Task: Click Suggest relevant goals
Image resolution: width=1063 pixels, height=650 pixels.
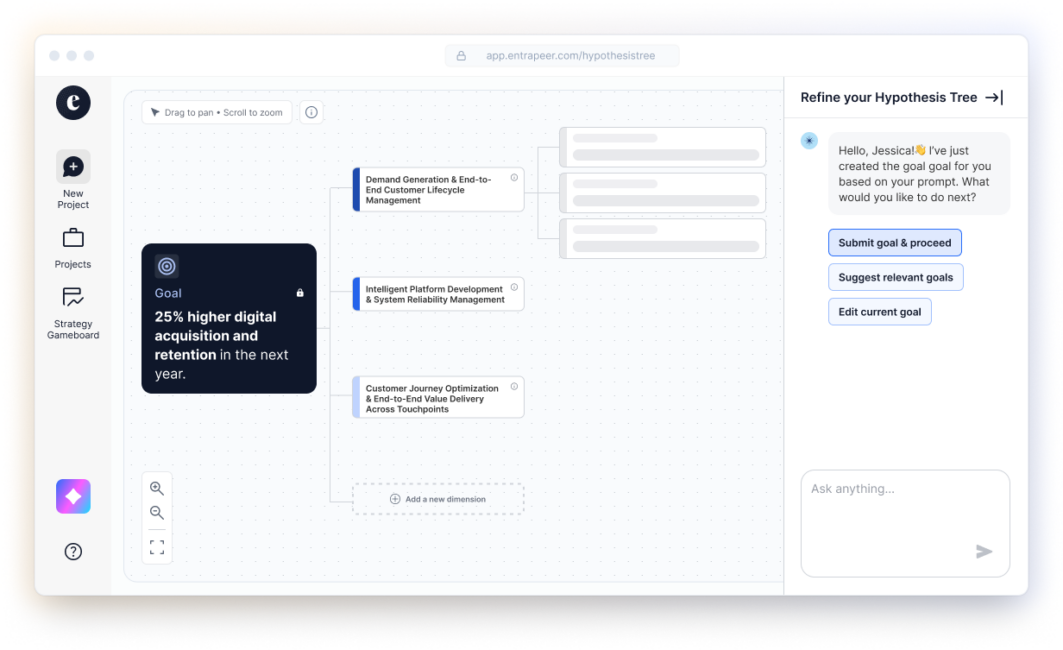Action: click(895, 277)
